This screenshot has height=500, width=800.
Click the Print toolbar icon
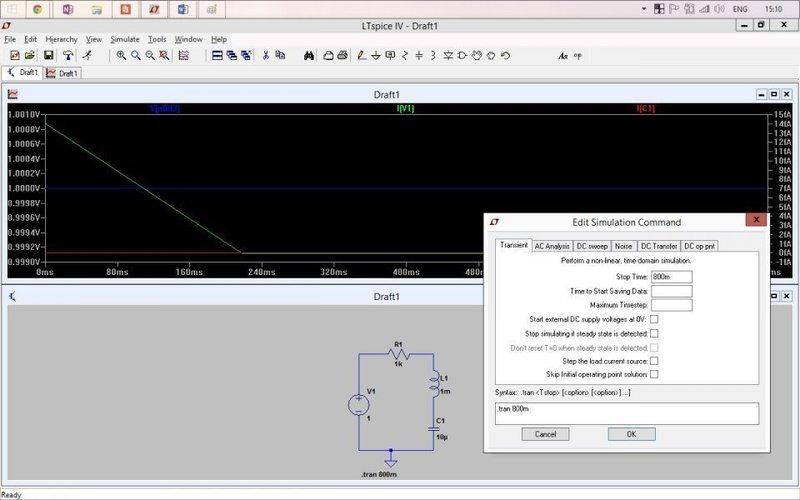[x=342, y=56]
